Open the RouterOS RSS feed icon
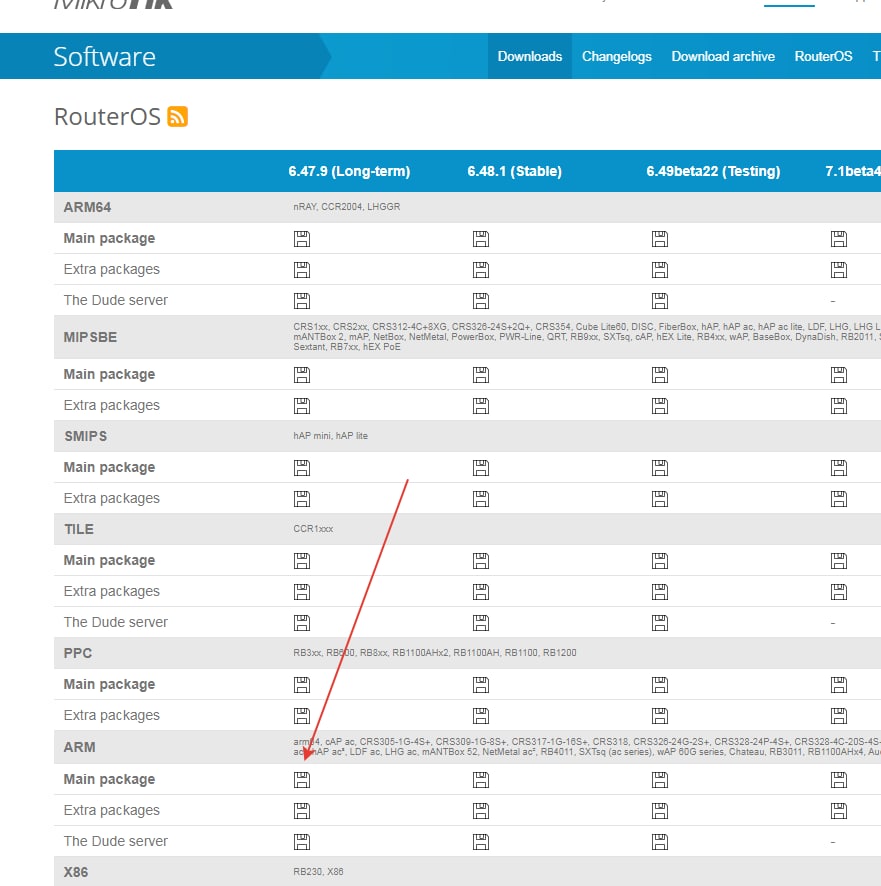881x886 pixels. click(x=177, y=116)
